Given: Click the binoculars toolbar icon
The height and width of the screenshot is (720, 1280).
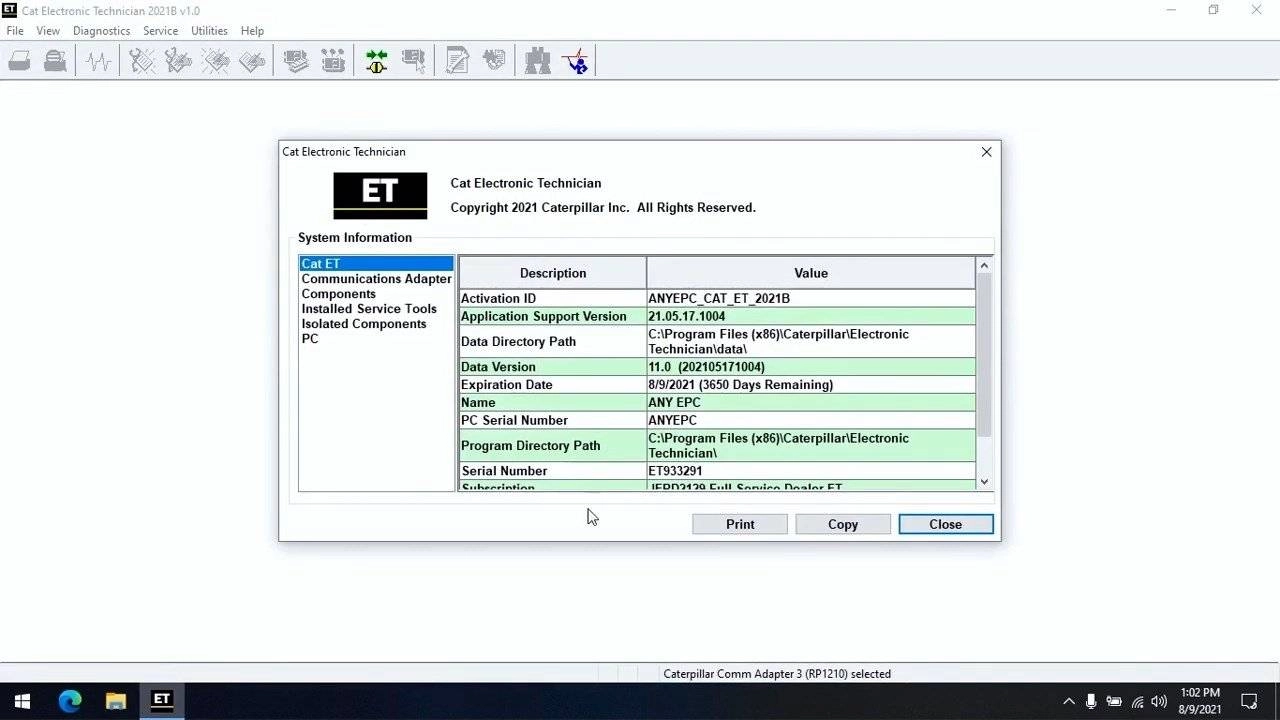Looking at the screenshot, I should tap(538, 61).
